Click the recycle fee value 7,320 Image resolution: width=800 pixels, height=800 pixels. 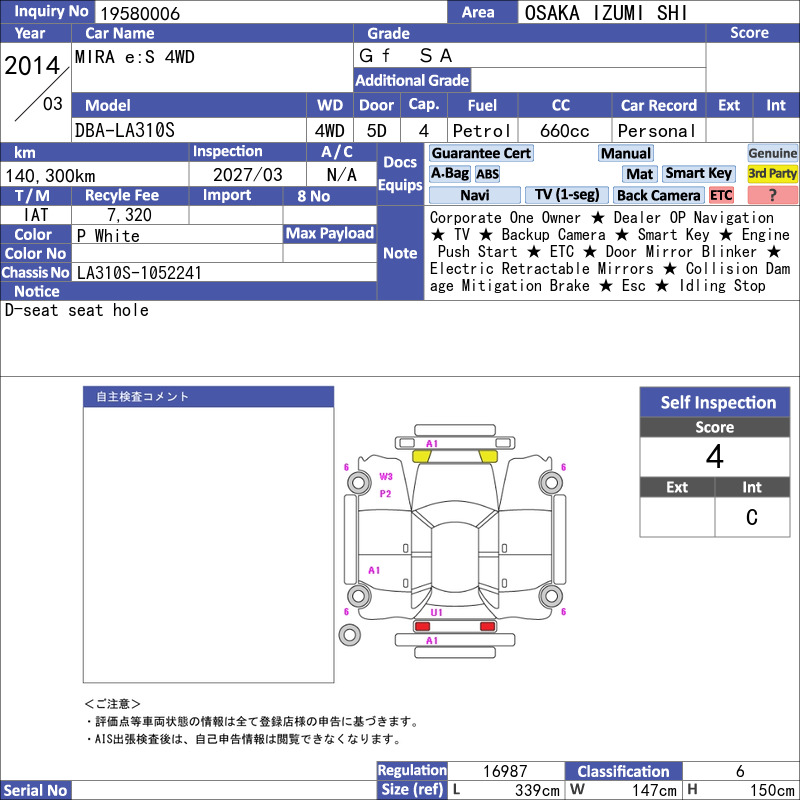tap(129, 215)
